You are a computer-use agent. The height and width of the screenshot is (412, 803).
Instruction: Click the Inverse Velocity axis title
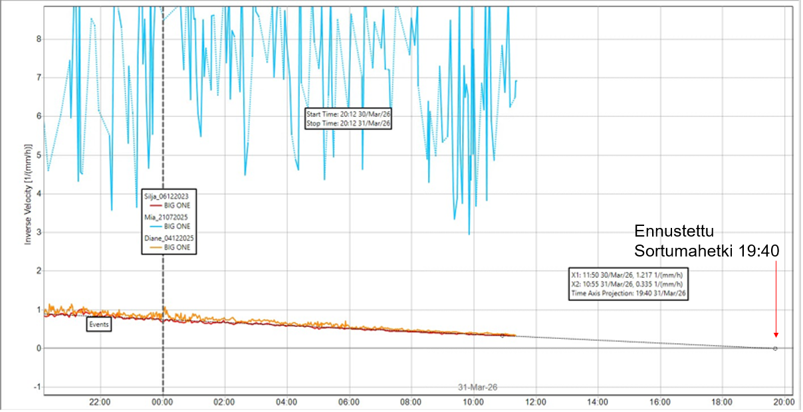click(x=29, y=193)
